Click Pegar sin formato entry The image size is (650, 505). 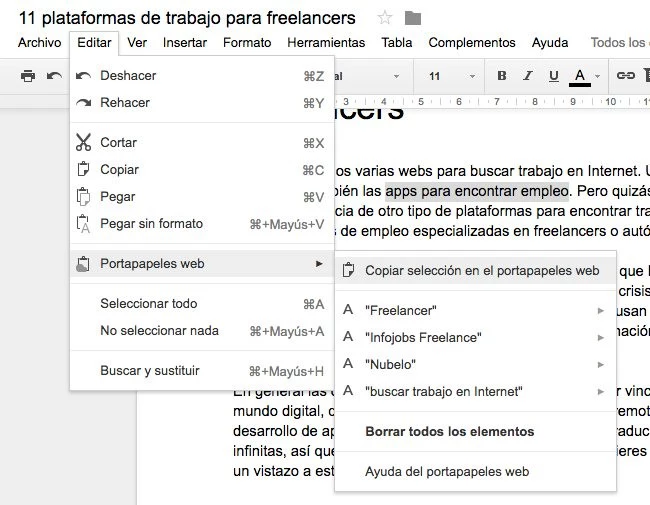click(151, 224)
